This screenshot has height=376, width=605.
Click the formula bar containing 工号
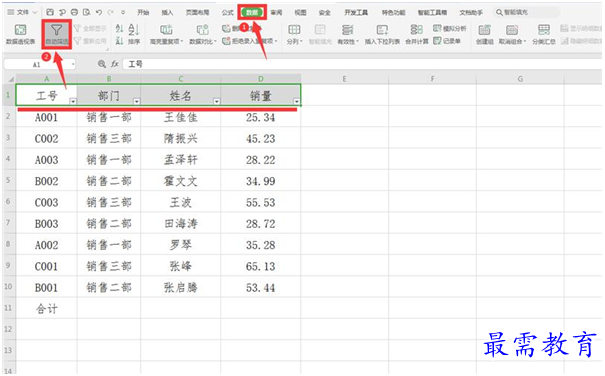pyautogui.click(x=361, y=64)
